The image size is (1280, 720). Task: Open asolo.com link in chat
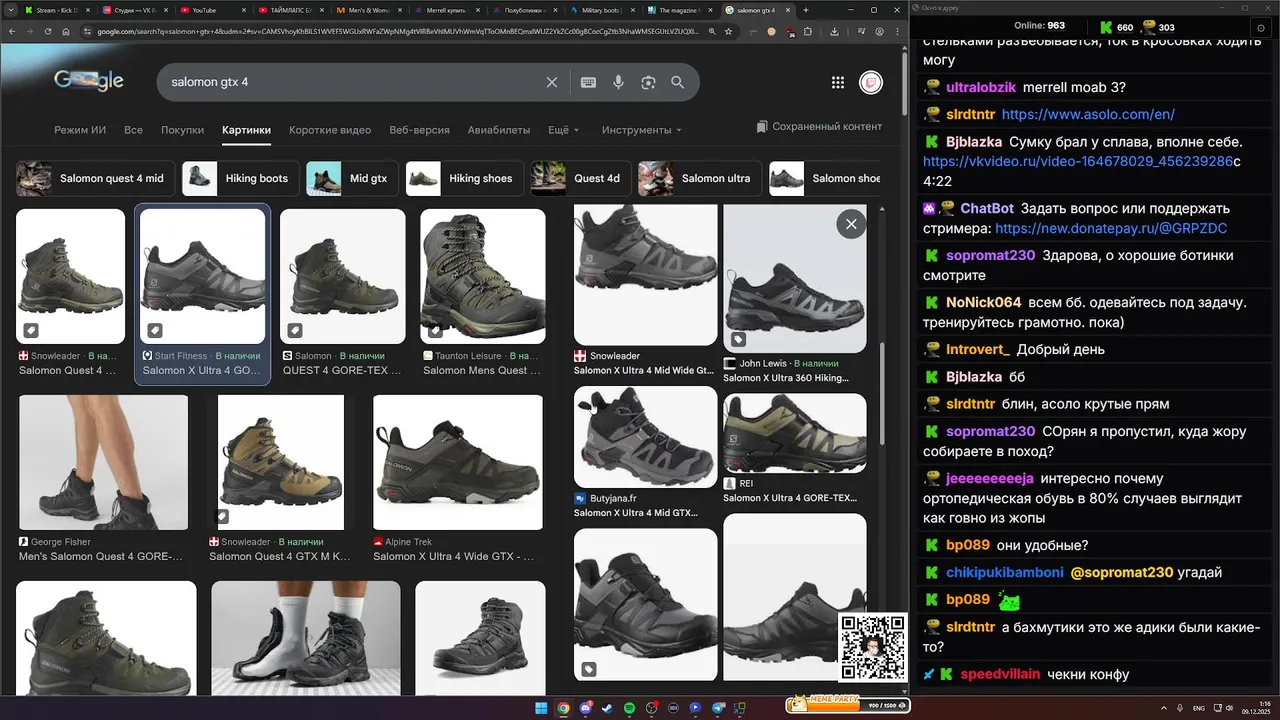coord(1088,115)
